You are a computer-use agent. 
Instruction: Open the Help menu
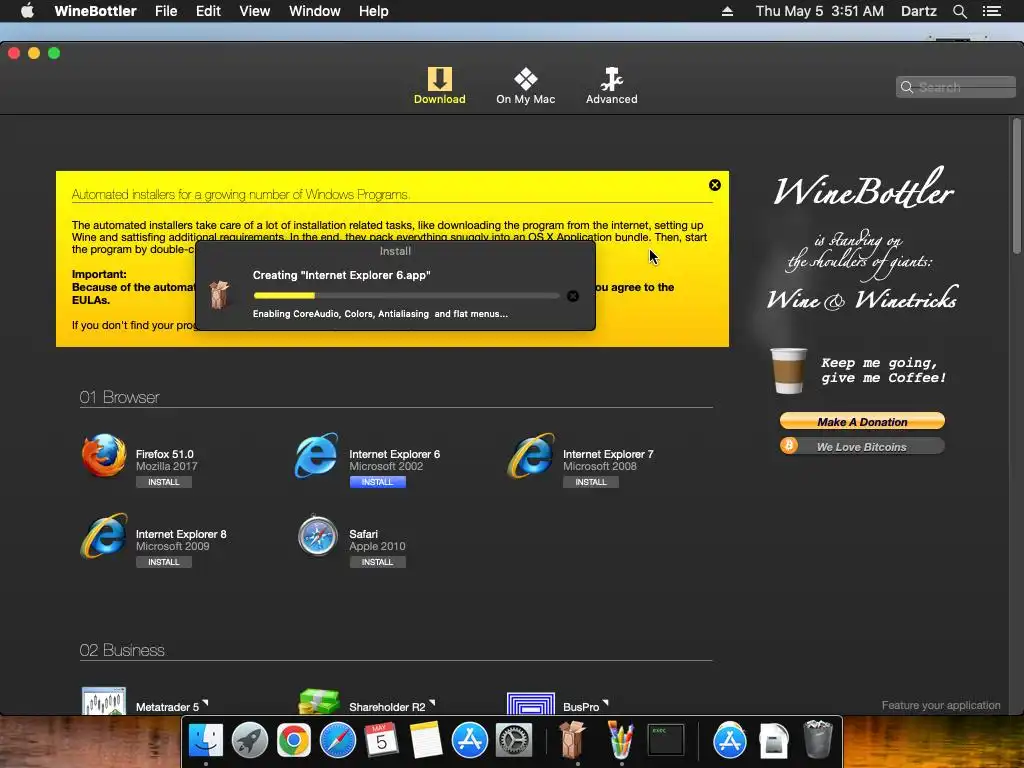374,11
